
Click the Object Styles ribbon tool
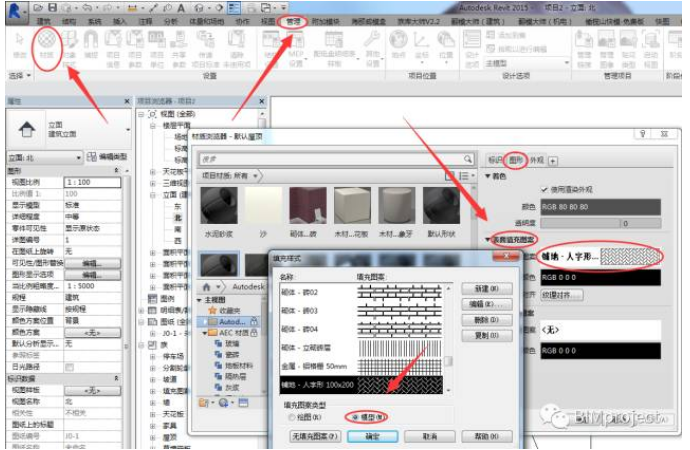pos(70,48)
